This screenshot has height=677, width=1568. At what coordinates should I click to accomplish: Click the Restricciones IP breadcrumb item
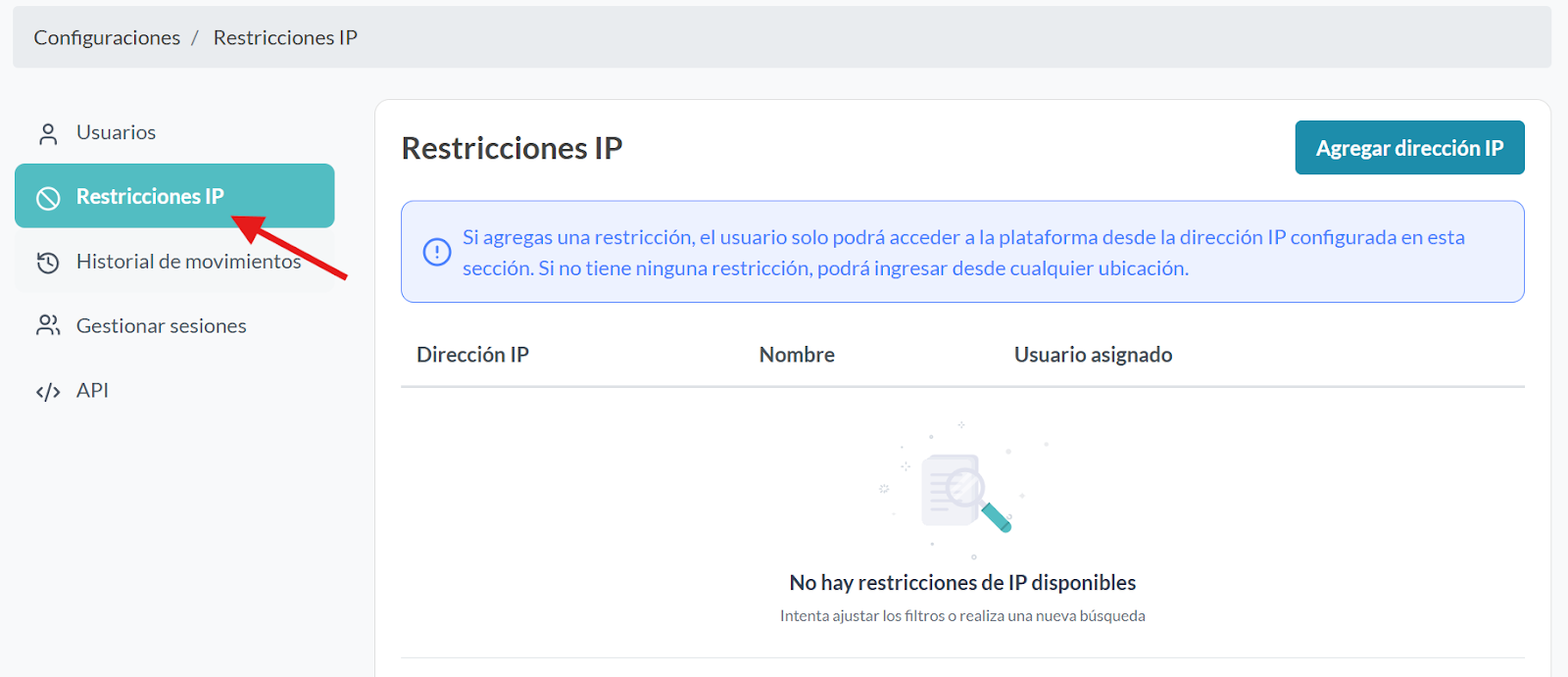pos(285,38)
